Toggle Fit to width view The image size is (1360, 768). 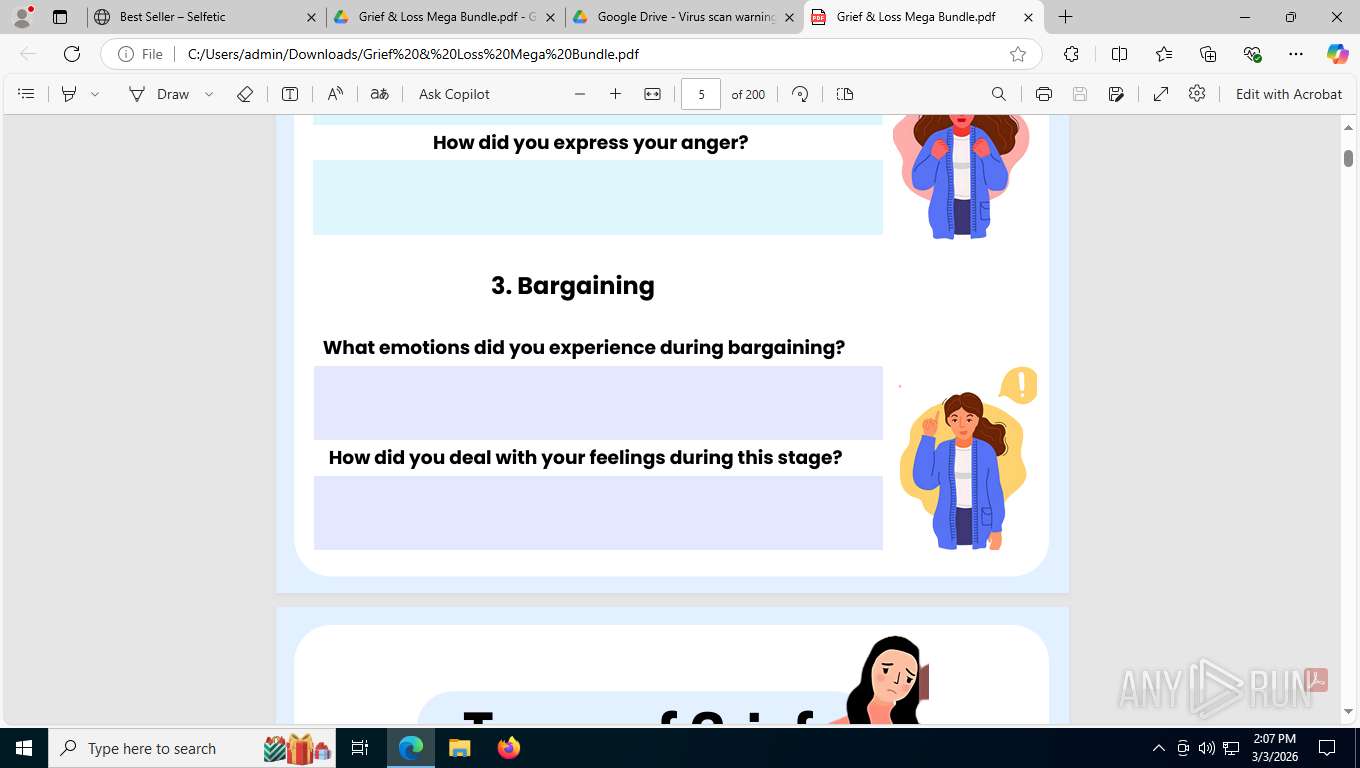pos(653,94)
